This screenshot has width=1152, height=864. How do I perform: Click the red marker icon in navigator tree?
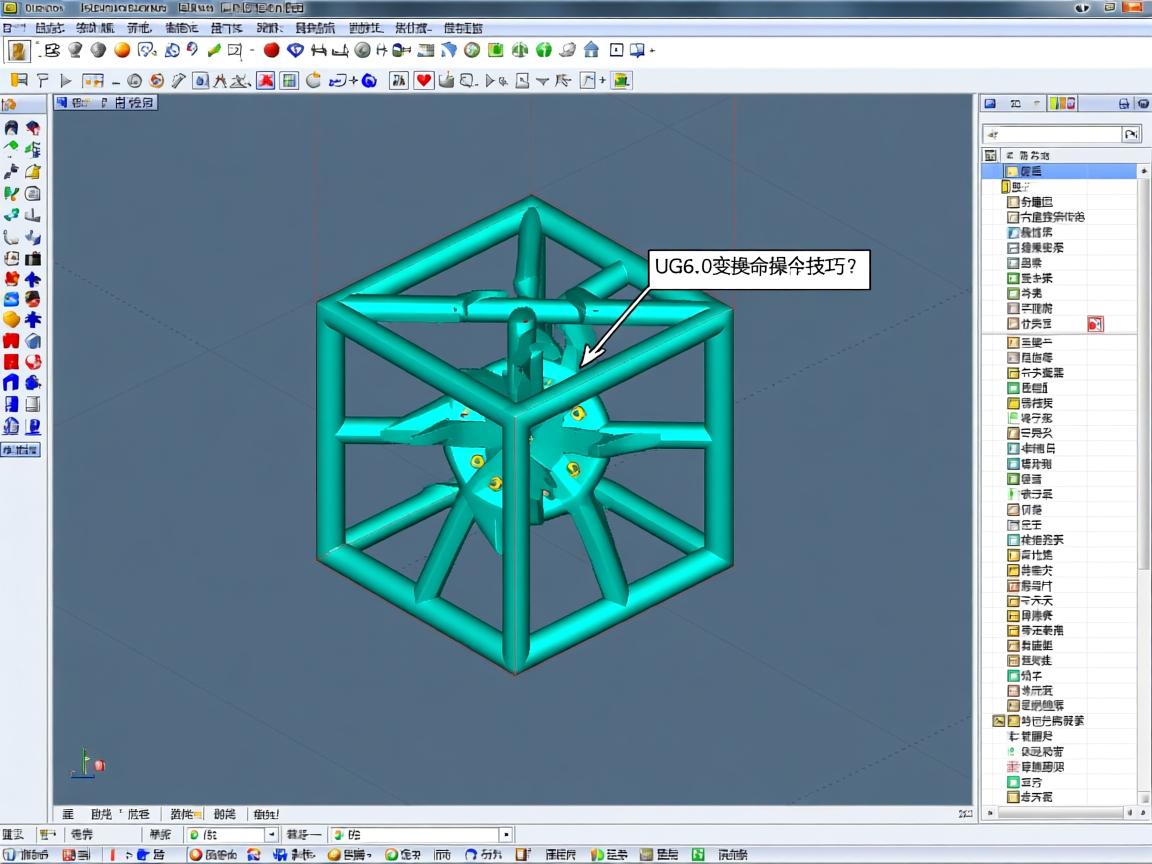[1095, 324]
